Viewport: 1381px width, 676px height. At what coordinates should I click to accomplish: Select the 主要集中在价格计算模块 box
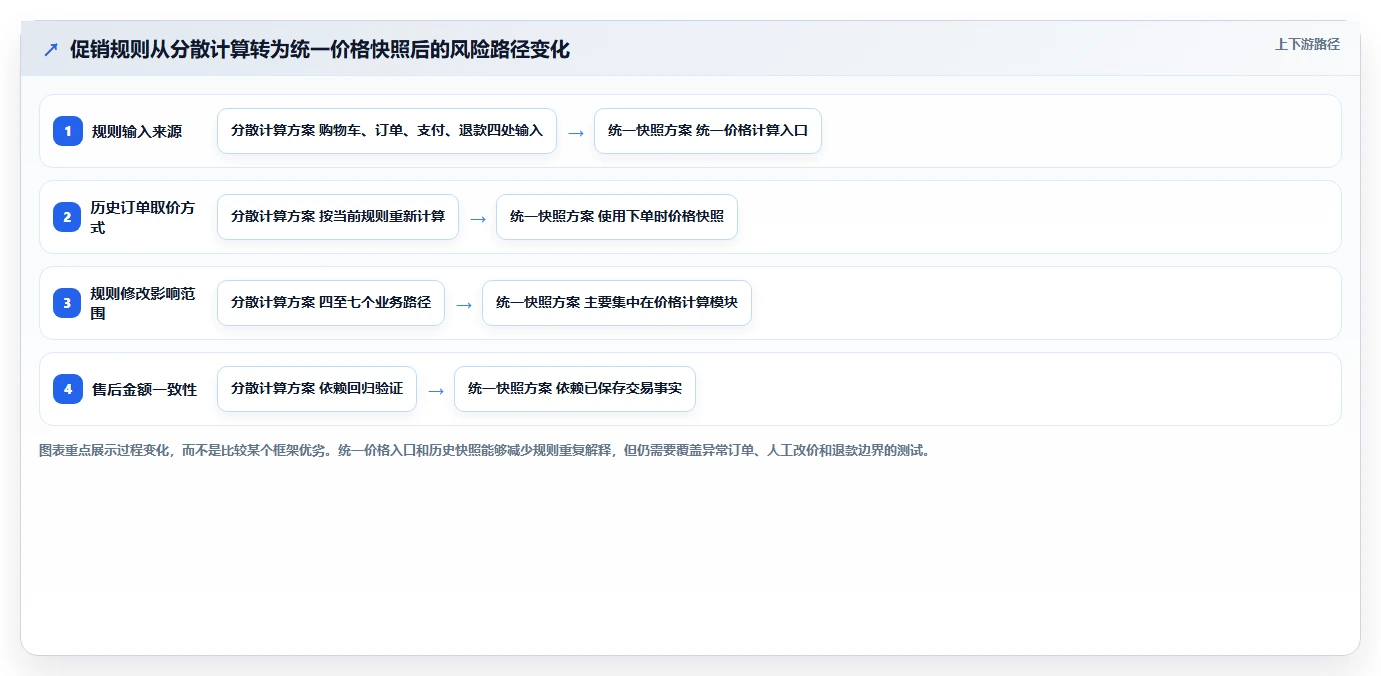tap(617, 303)
